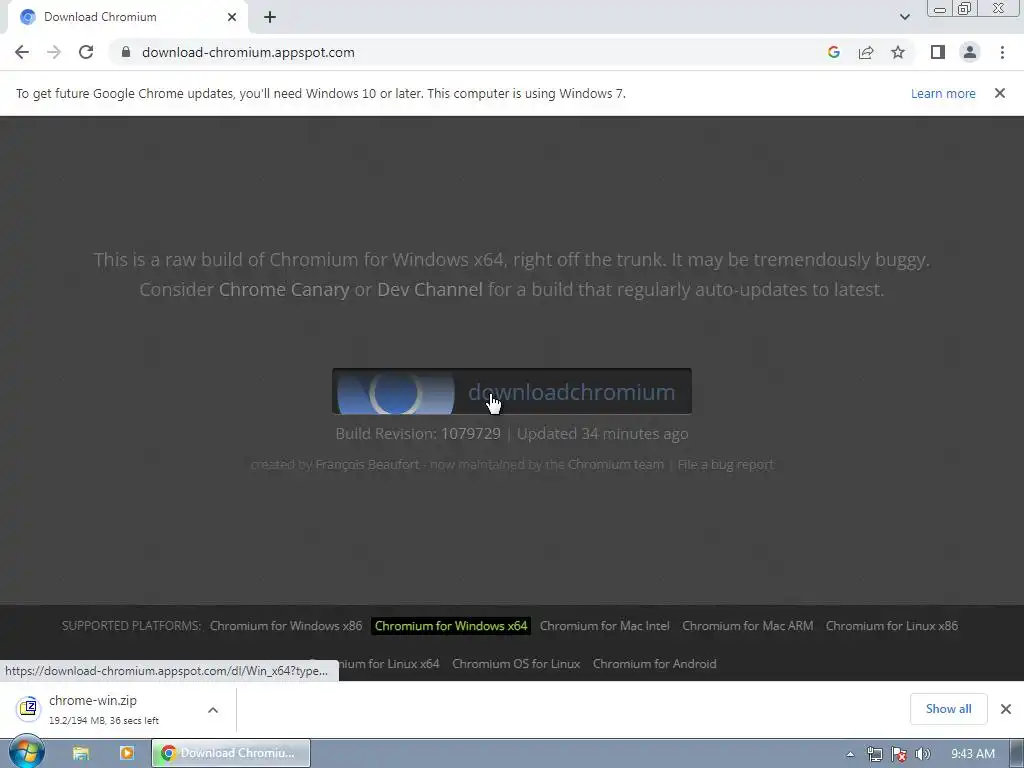Open the Learn more link in infobar
1024x768 pixels.
tap(943, 93)
